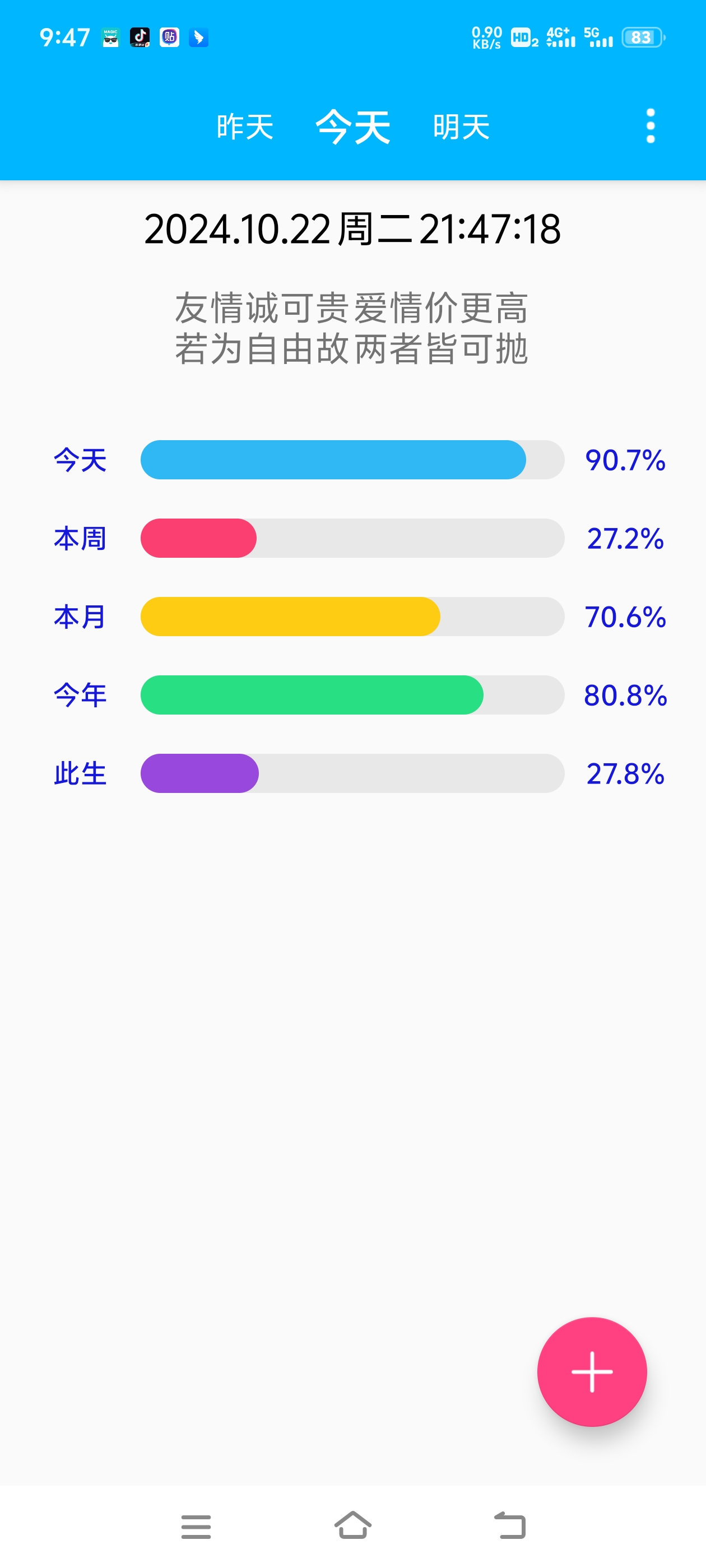Tap the battery indicator showing 83

pyautogui.click(x=643, y=38)
